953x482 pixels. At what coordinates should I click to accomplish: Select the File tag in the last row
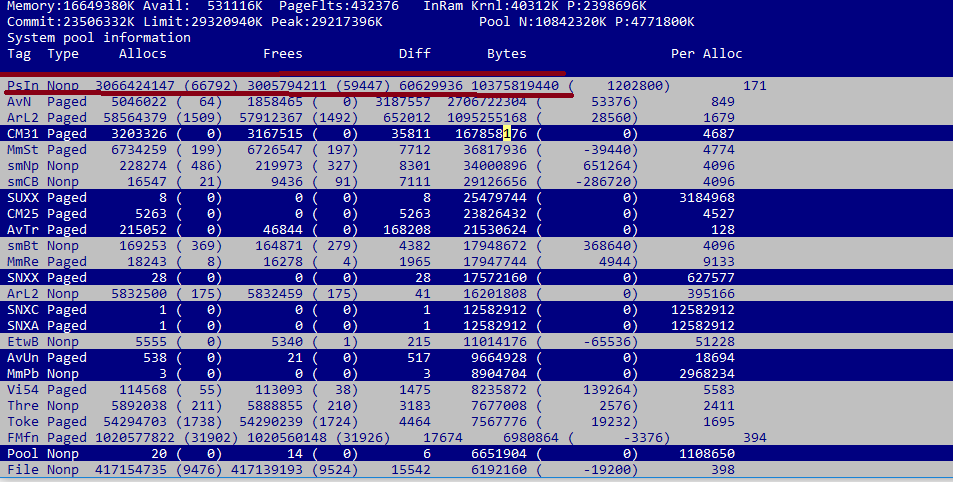pos(23,469)
